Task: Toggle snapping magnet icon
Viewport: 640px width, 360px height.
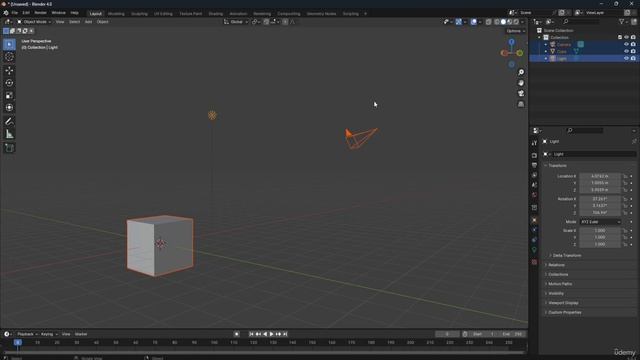Action: point(266,22)
